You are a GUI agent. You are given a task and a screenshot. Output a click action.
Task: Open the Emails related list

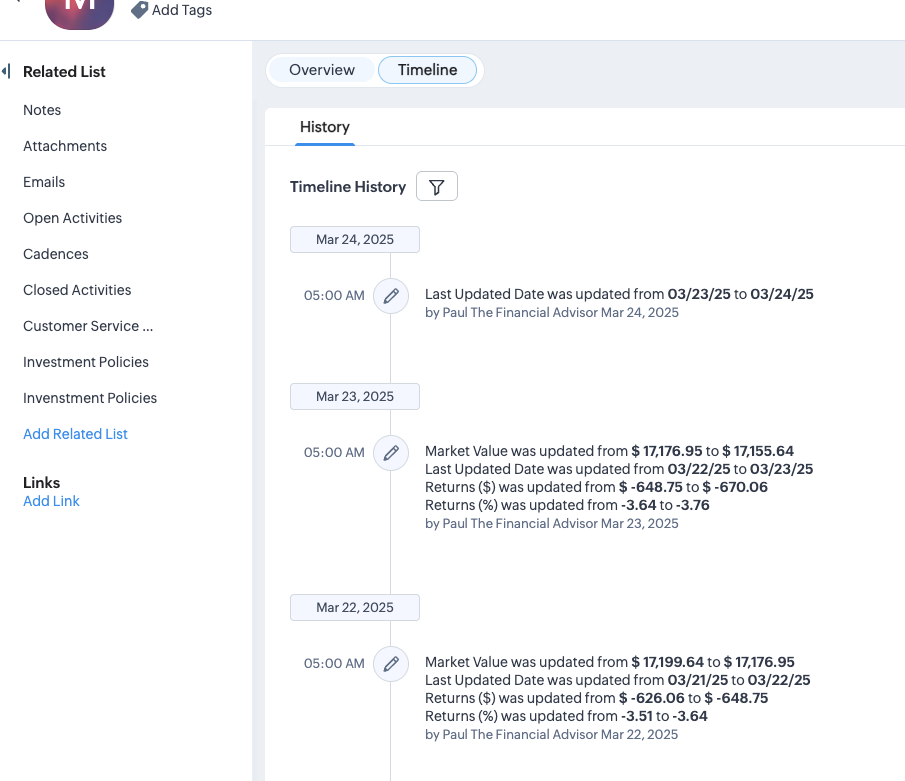click(44, 182)
